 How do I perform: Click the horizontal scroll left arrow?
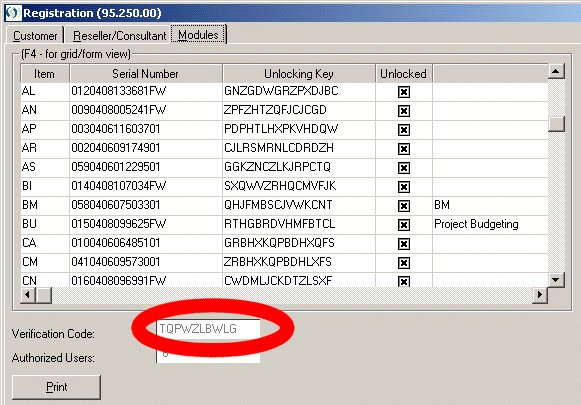28,295
